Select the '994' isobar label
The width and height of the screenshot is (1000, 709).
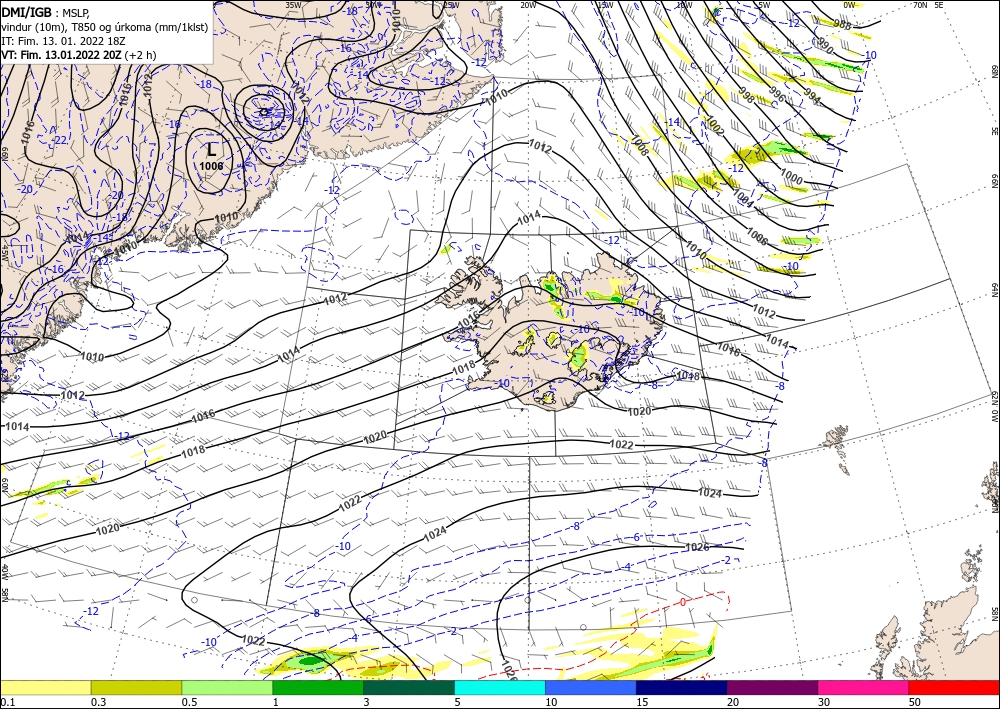[x=811, y=95]
